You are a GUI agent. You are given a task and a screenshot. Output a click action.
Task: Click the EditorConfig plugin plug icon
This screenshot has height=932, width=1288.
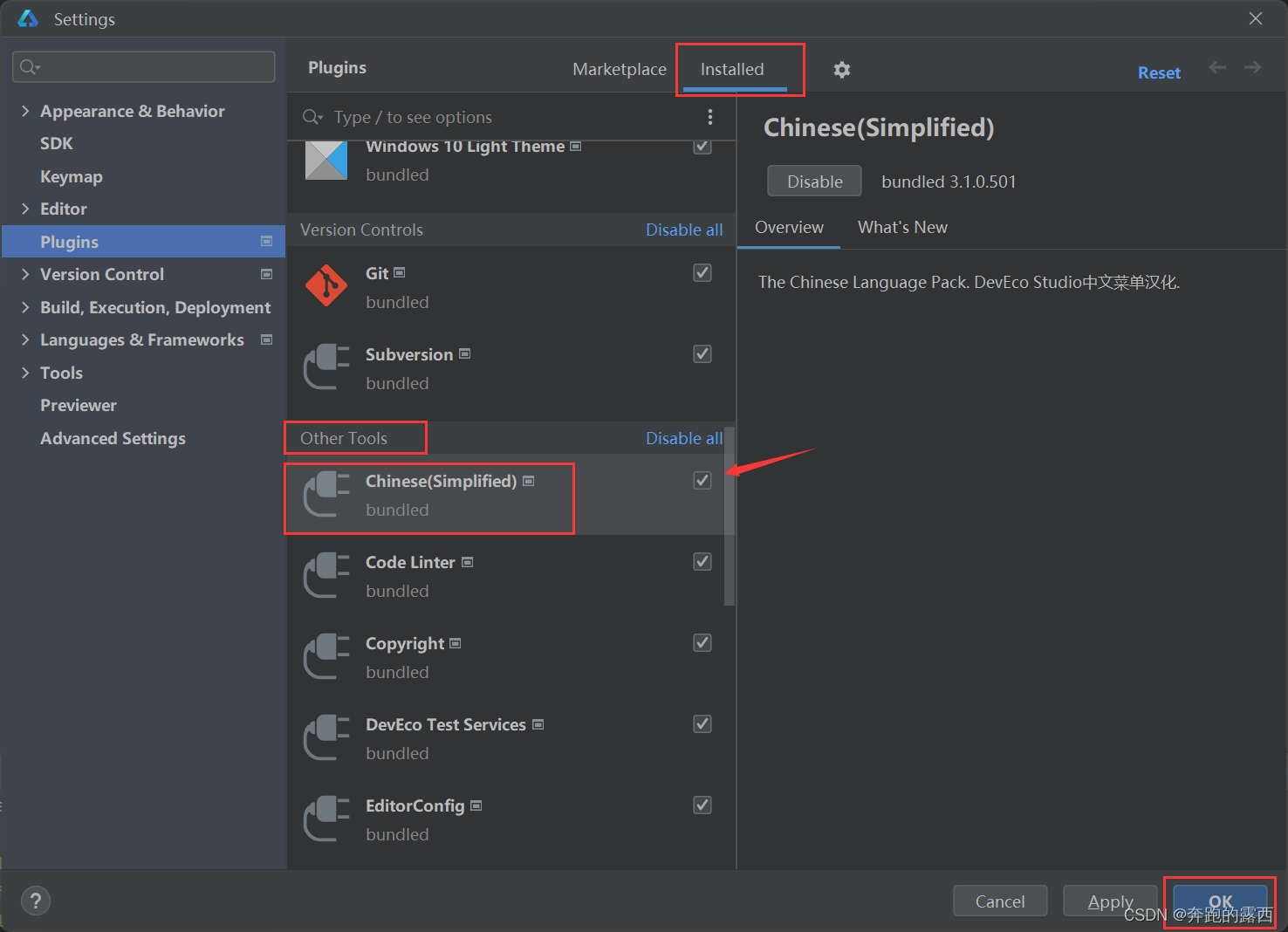click(326, 818)
